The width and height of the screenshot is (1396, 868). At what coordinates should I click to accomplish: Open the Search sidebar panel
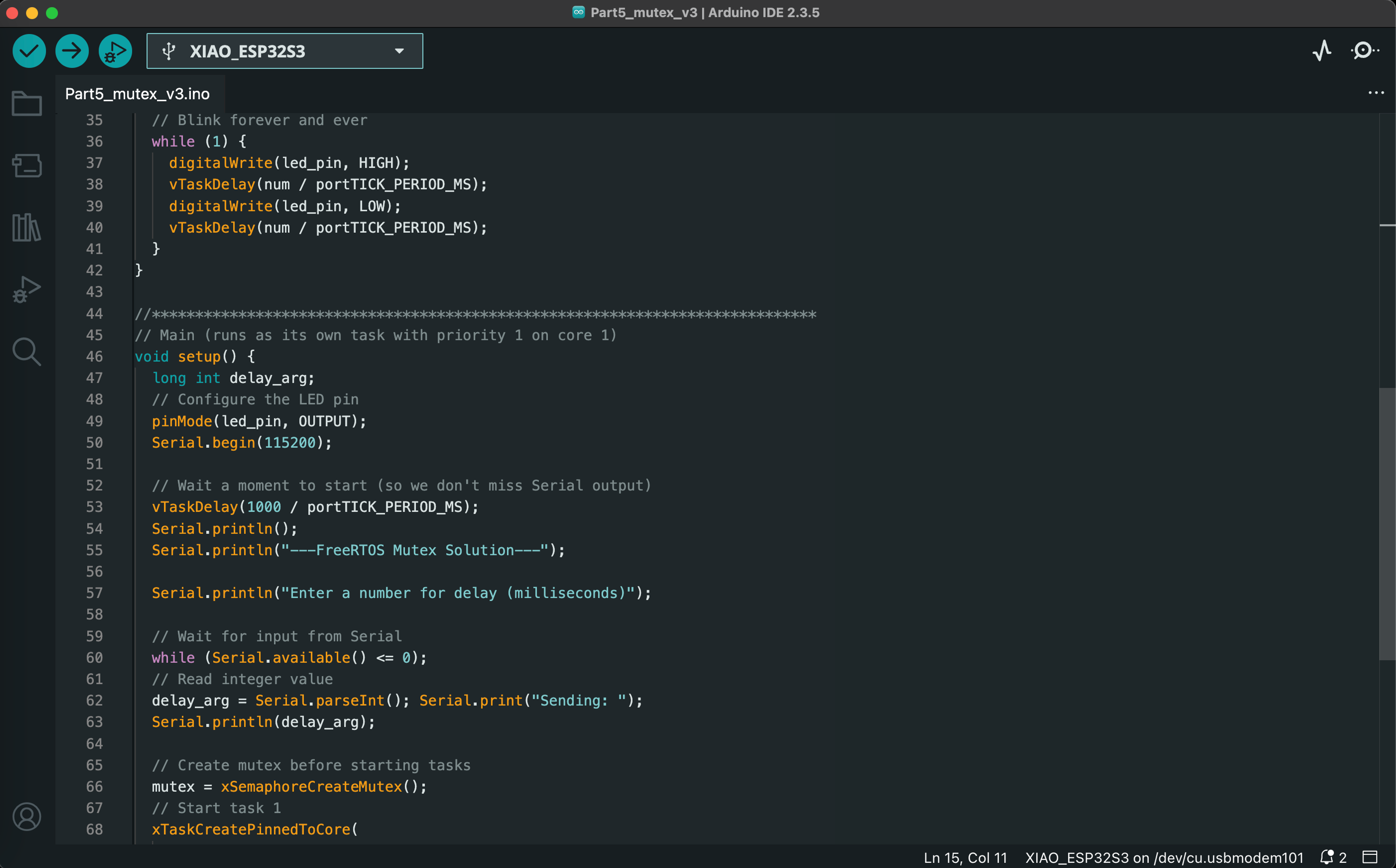[x=27, y=351]
